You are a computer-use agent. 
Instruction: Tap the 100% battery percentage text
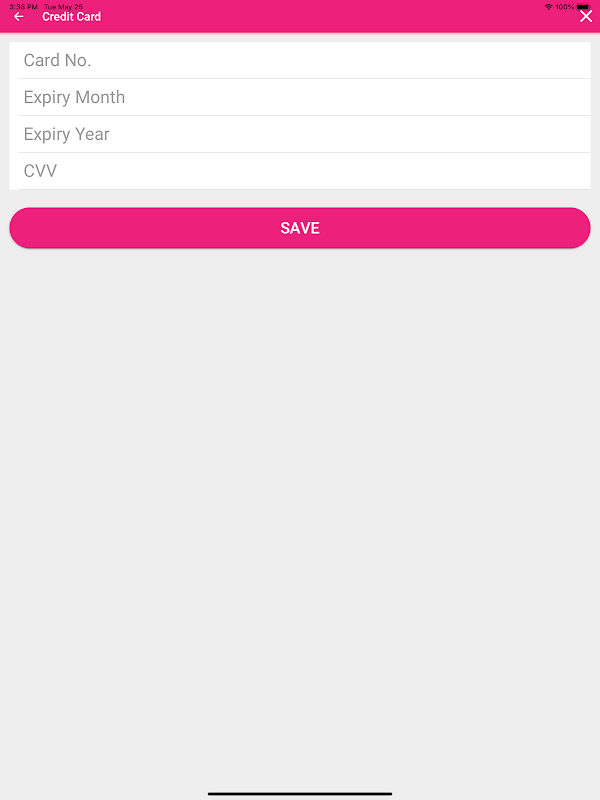coord(564,6)
